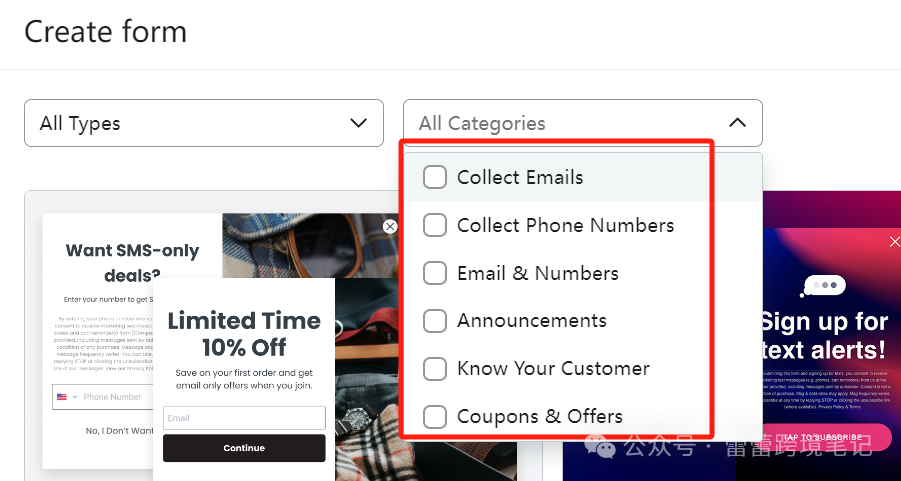The width and height of the screenshot is (901, 481).
Task: Toggle the Know Your Customer checkbox
Action: point(435,369)
